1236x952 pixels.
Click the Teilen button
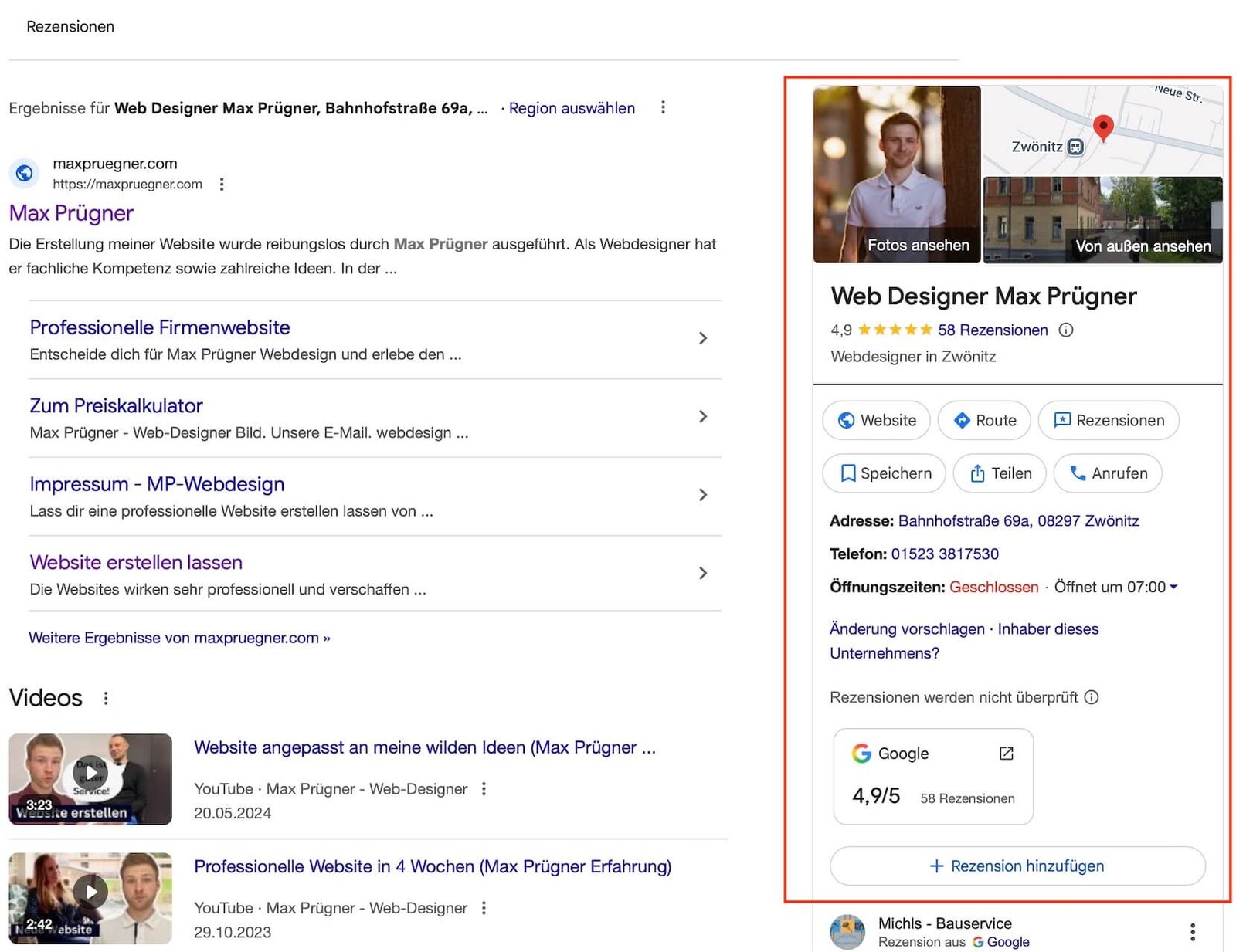(x=1000, y=473)
